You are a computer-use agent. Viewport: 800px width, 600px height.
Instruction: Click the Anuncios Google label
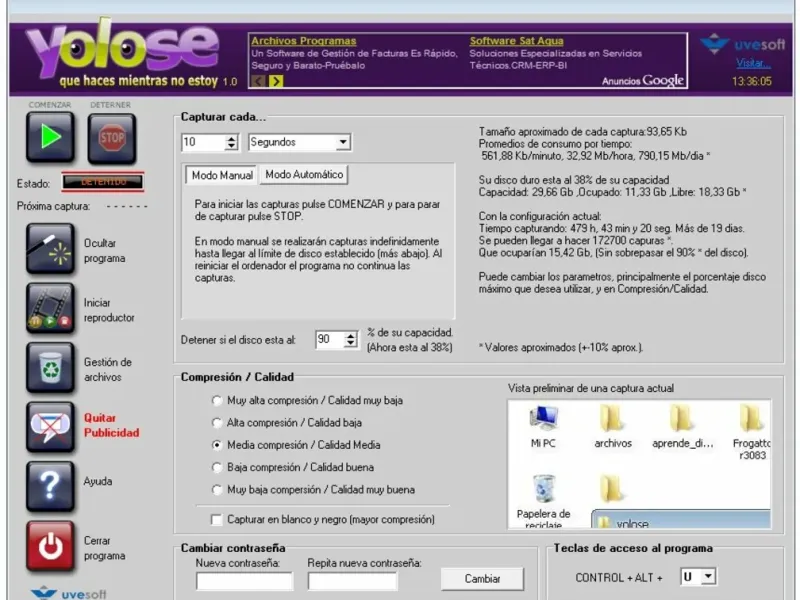pos(642,81)
